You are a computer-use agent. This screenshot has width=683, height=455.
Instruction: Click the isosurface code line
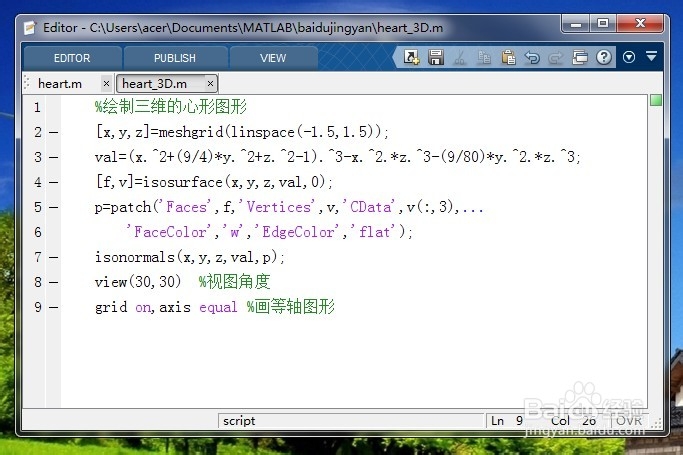214,182
